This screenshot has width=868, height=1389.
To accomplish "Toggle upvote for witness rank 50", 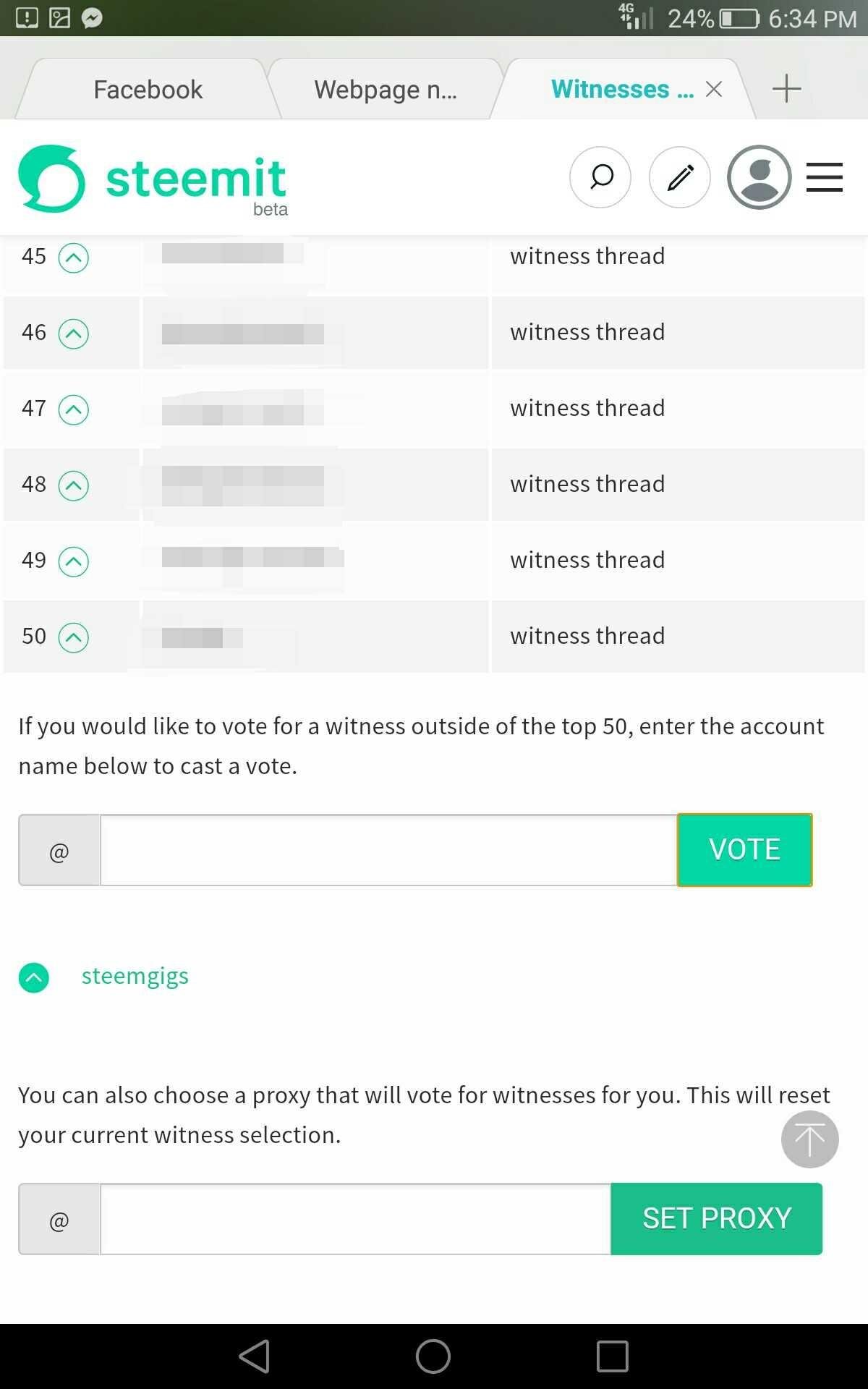I will coord(73,637).
